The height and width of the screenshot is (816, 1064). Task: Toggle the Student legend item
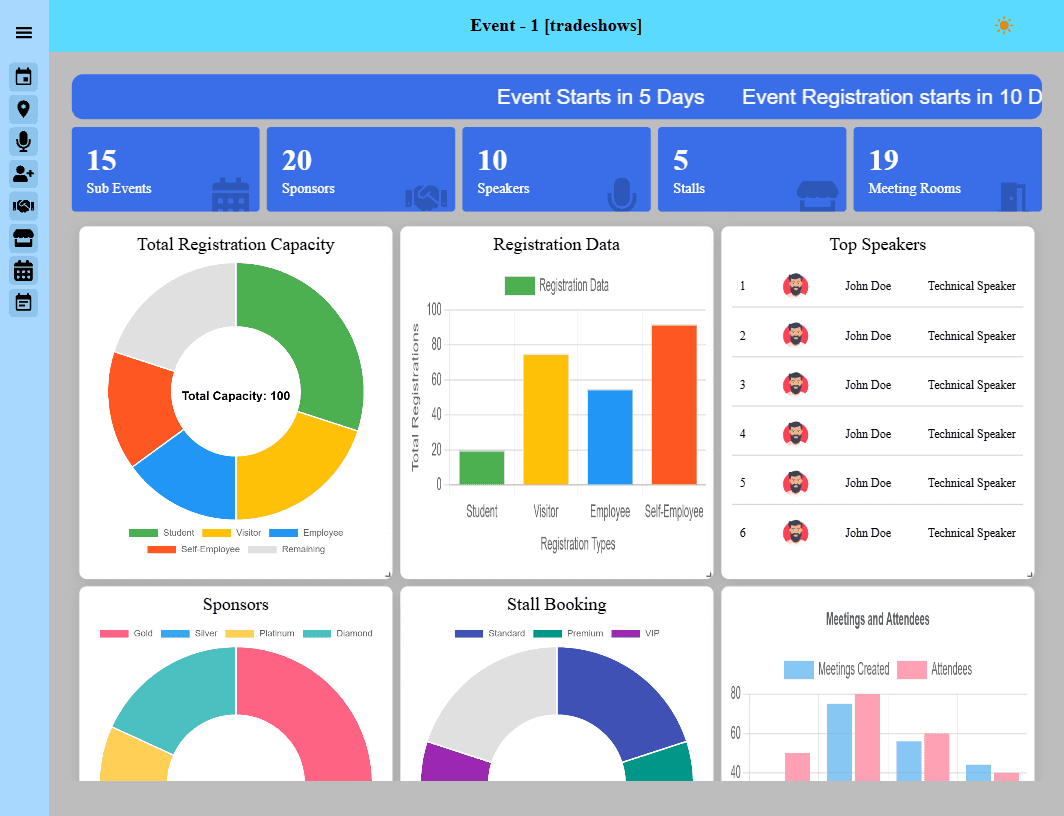[x=162, y=533]
